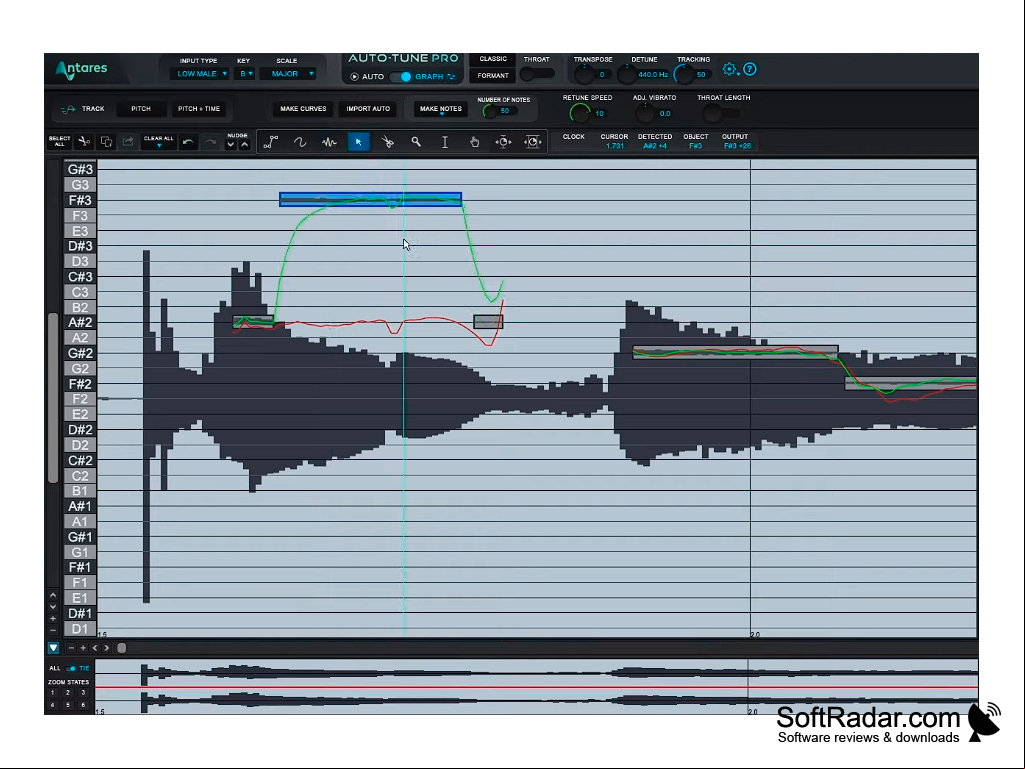This screenshot has width=1025, height=769.
Task: Select the Note (waveform) tool
Action: coord(329,142)
